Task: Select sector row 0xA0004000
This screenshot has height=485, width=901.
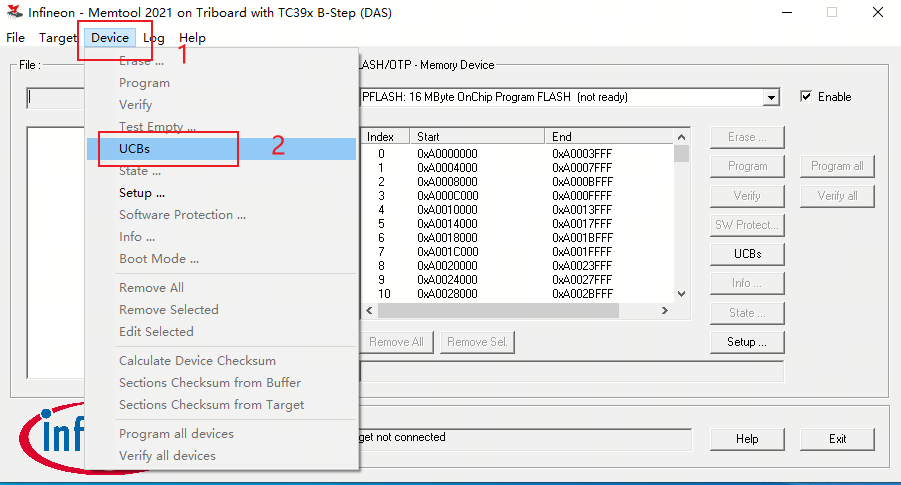Action: [x=517, y=168]
